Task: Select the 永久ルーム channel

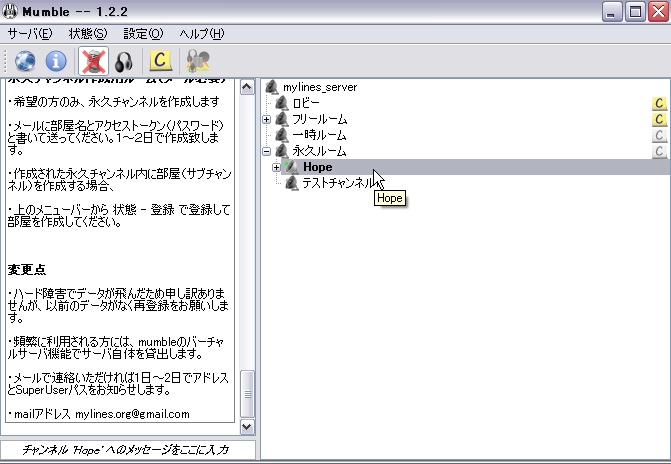Action: pos(319,151)
